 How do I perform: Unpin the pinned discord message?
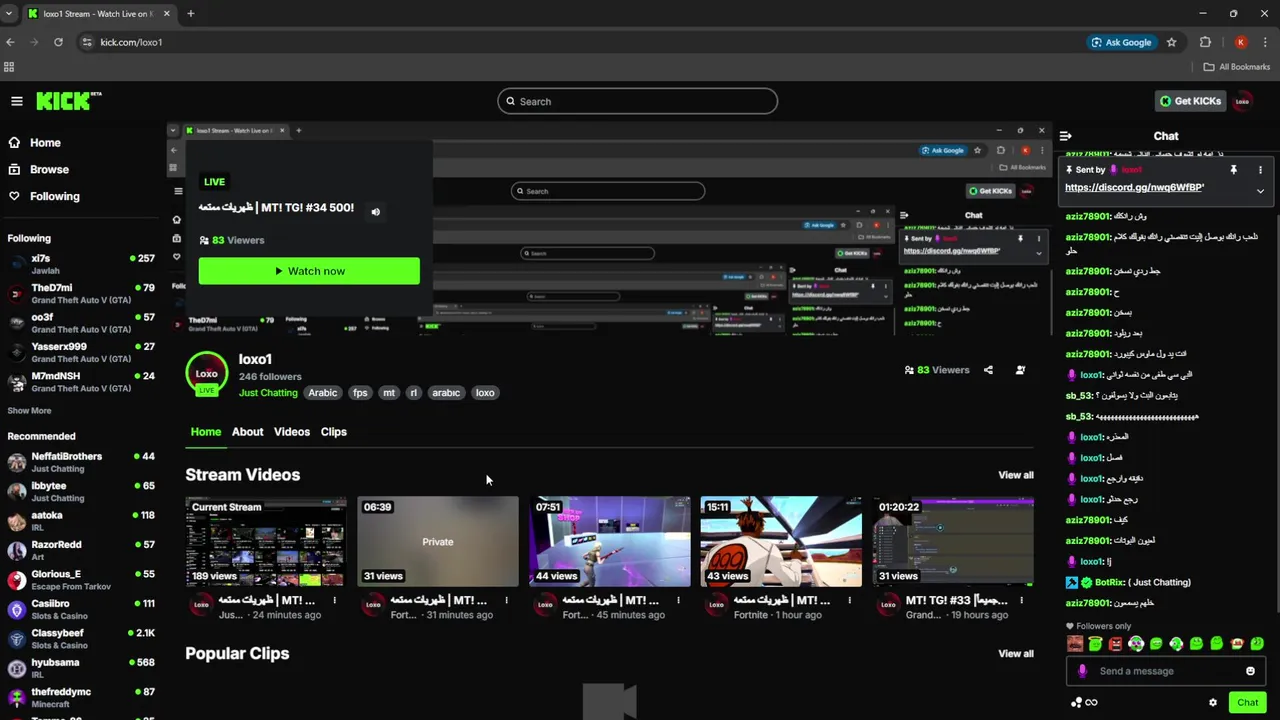[1233, 170]
